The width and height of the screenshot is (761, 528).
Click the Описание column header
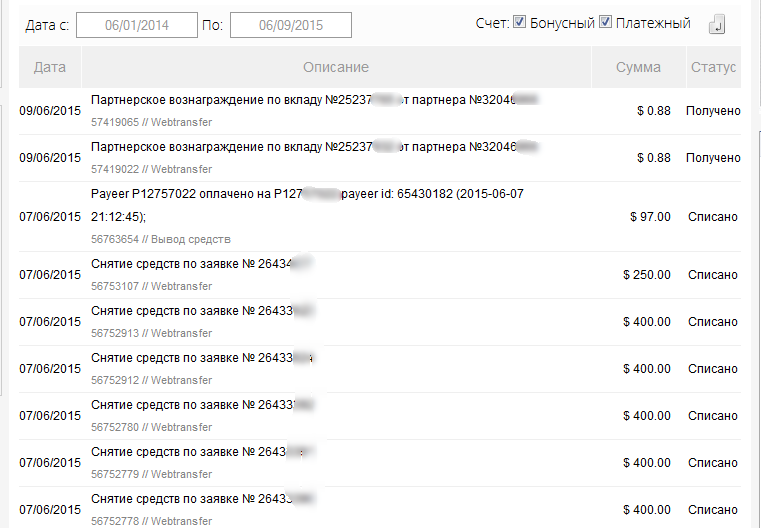click(x=336, y=67)
